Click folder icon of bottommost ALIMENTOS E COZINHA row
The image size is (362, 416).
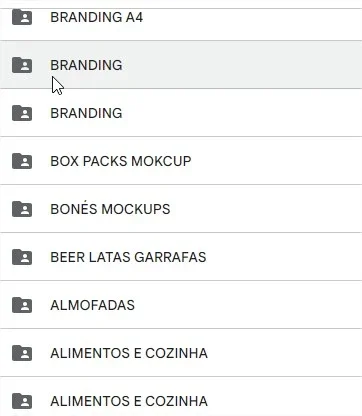point(22,401)
